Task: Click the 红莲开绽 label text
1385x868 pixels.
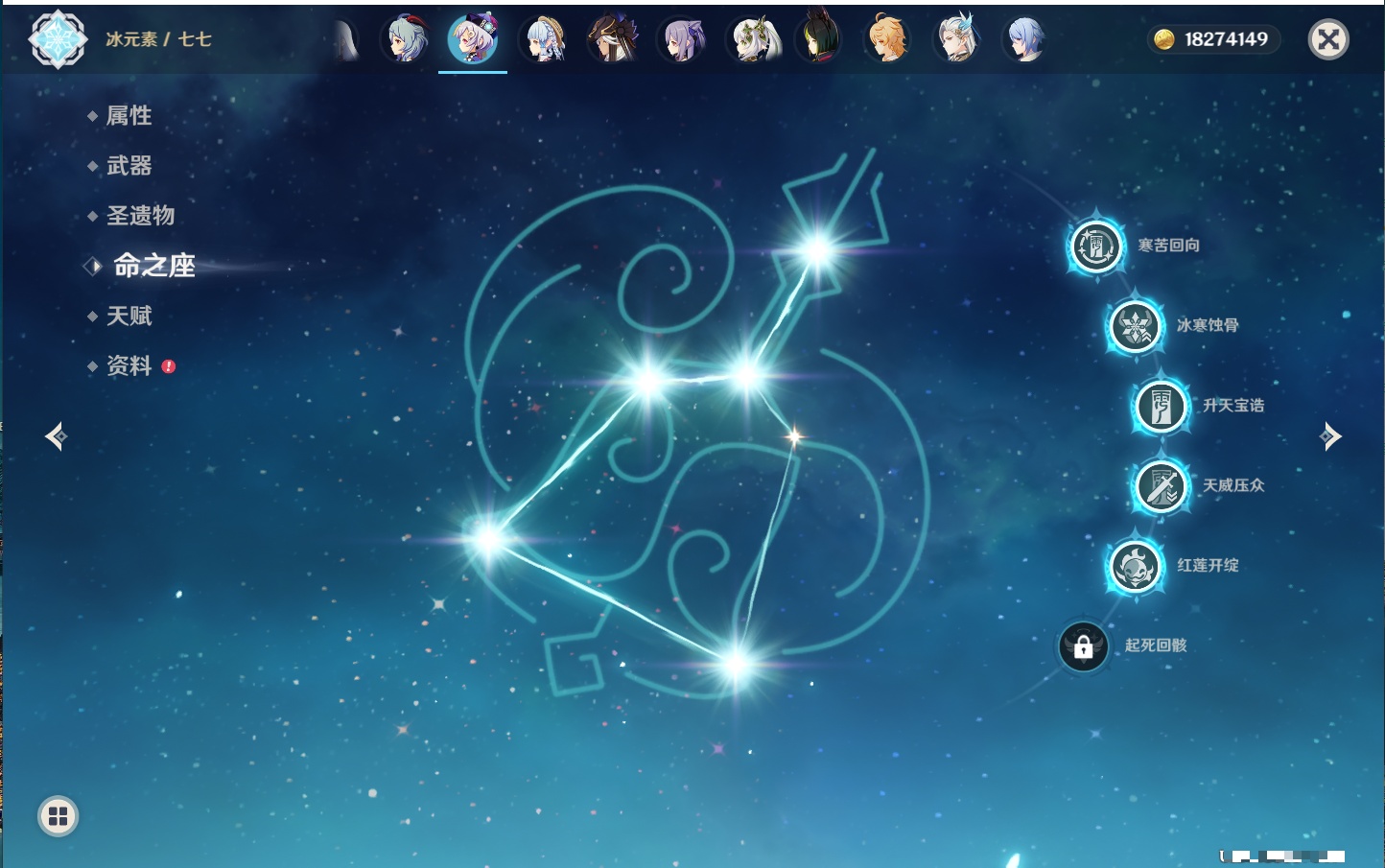Action: coord(1208,566)
